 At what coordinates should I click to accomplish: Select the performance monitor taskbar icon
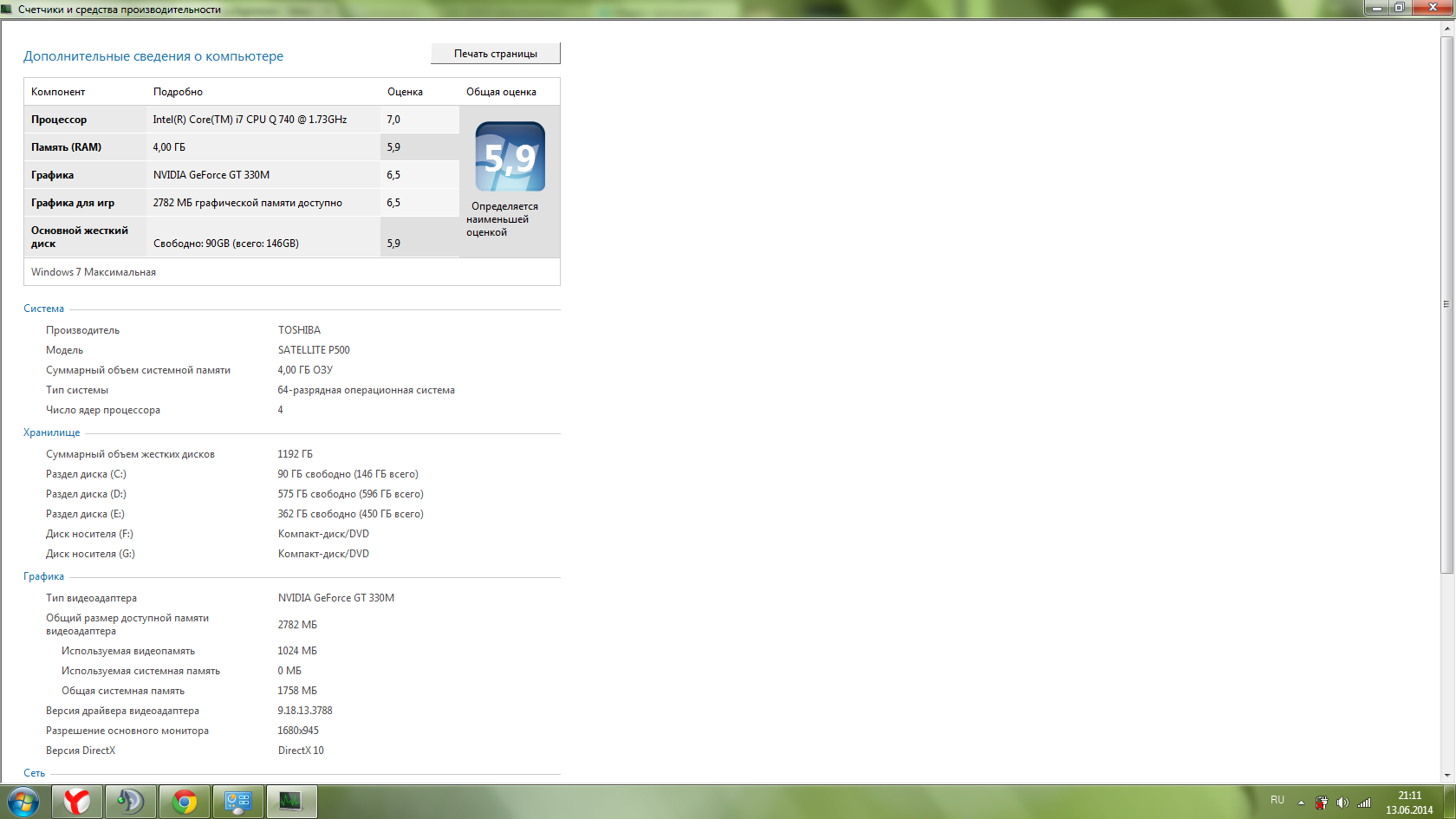(291, 802)
